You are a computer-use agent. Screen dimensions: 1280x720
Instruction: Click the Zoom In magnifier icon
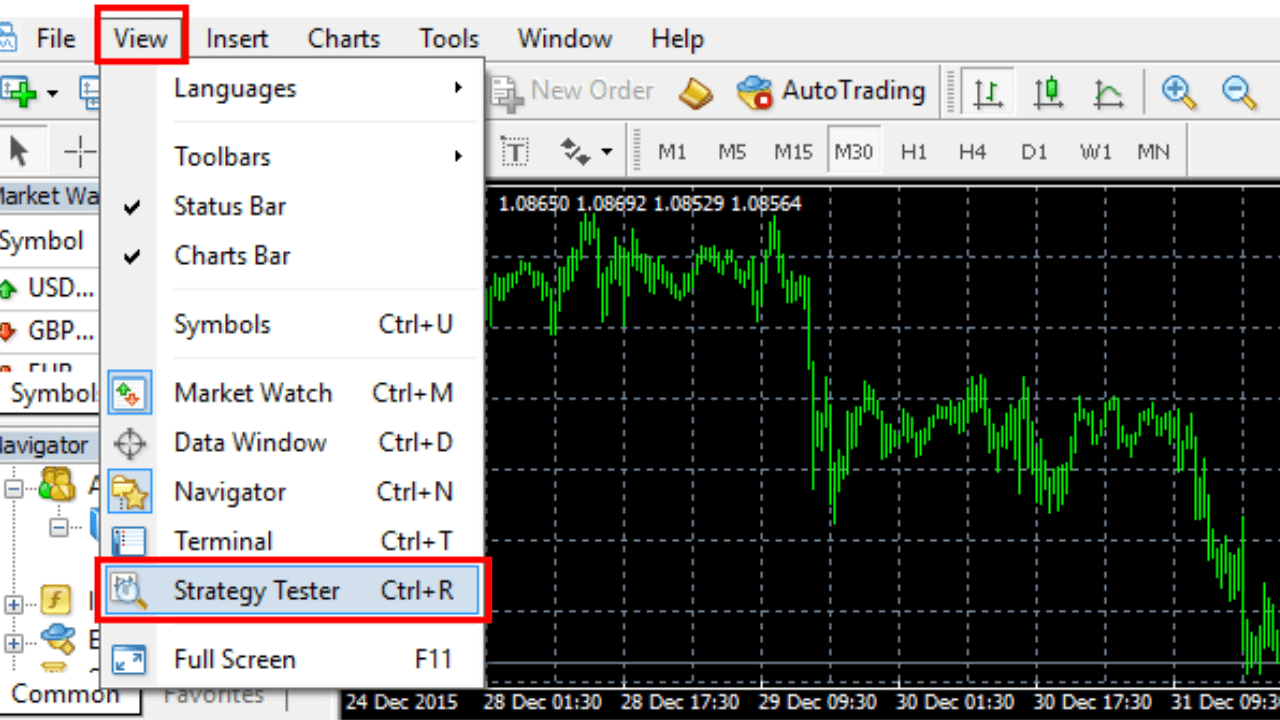click(x=1180, y=92)
